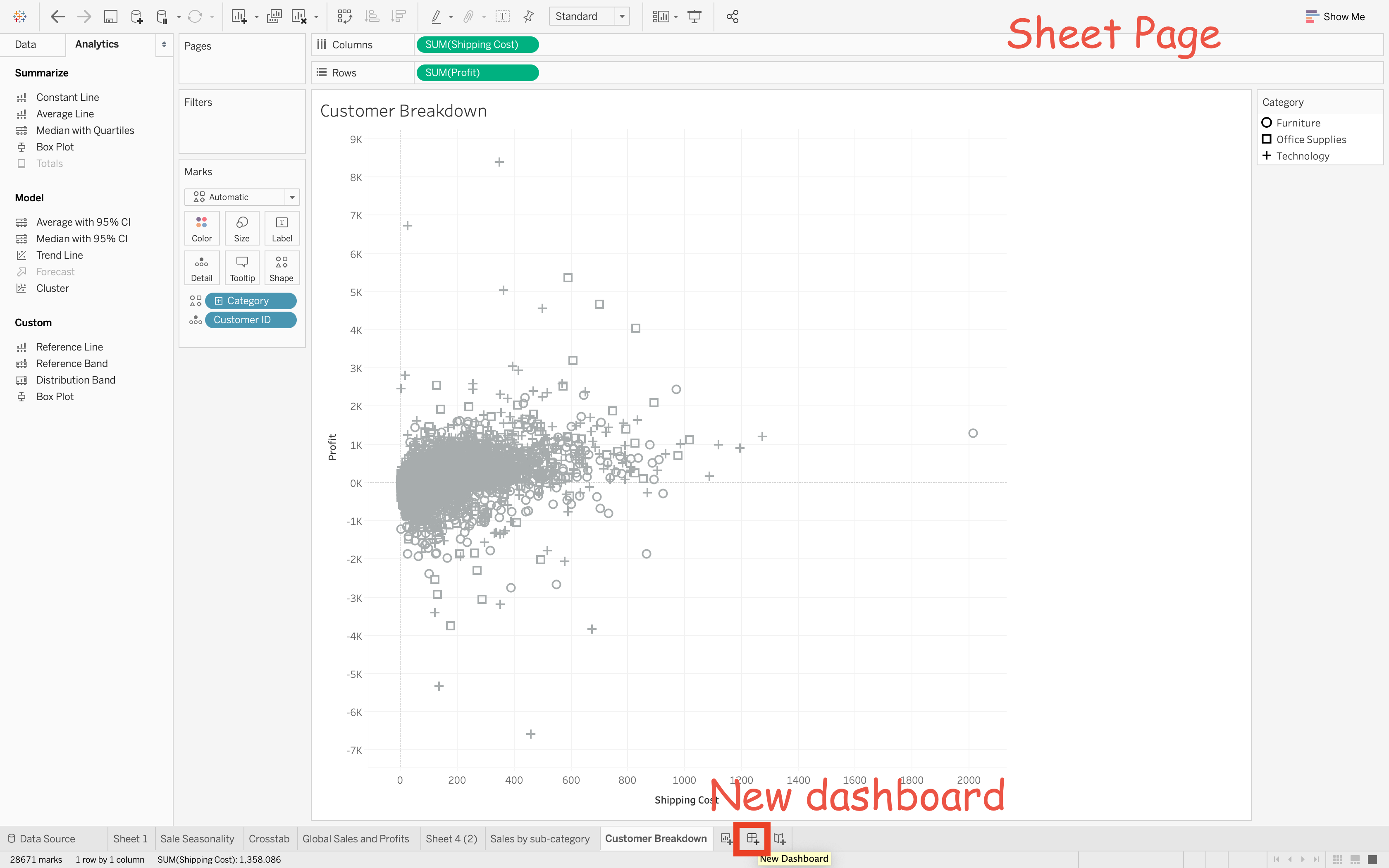Image resolution: width=1389 pixels, height=868 pixels.
Task: Switch to filmstrip view in status bar
Action: pos(1355,859)
